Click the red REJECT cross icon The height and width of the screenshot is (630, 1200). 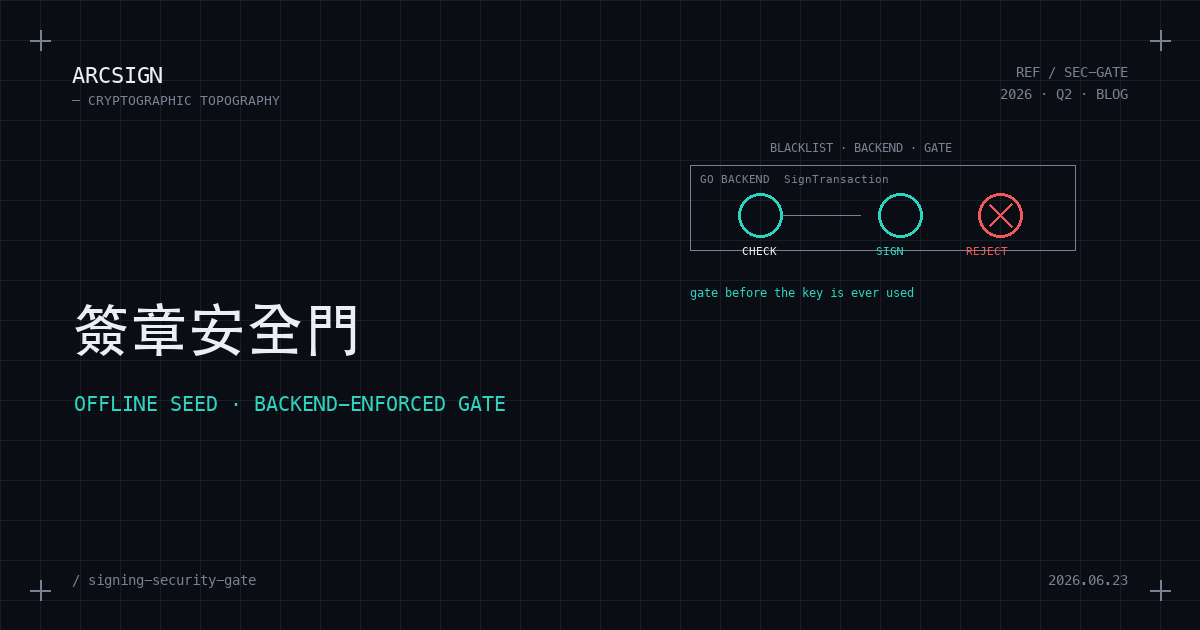coord(1000,215)
